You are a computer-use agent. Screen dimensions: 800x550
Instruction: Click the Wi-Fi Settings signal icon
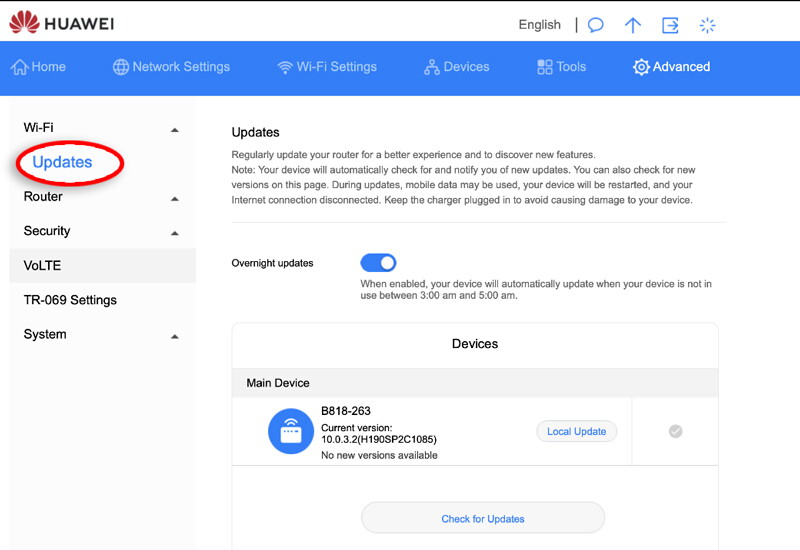click(x=285, y=67)
